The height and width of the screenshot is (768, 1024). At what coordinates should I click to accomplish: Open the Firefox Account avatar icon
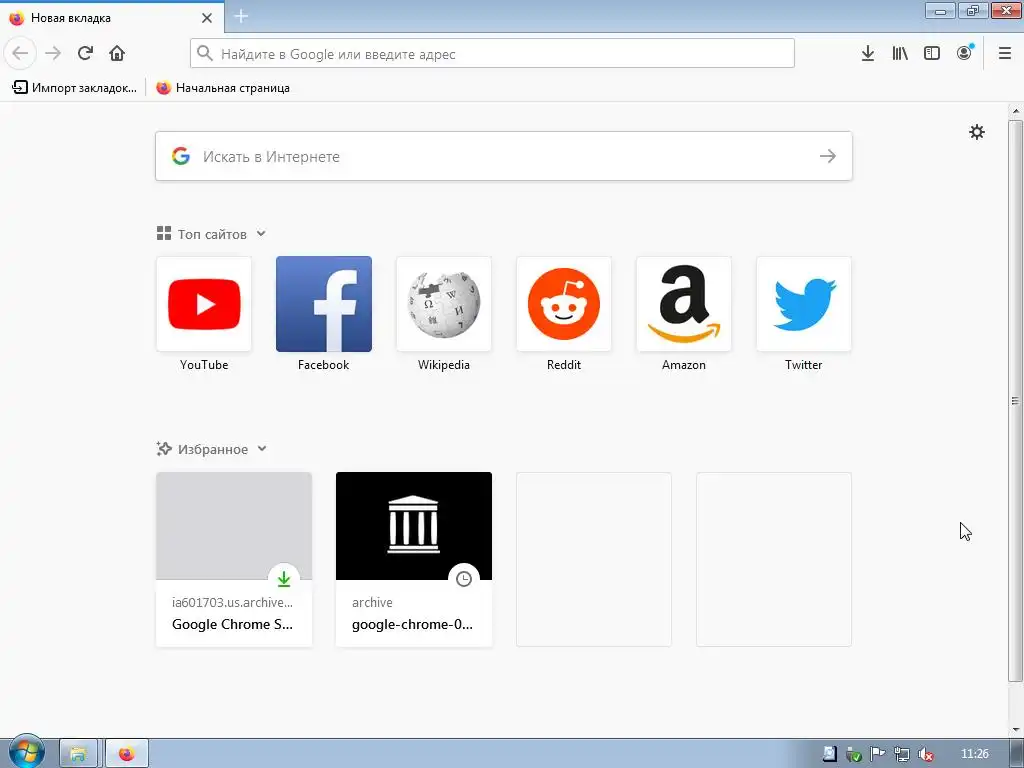(964, 53)
